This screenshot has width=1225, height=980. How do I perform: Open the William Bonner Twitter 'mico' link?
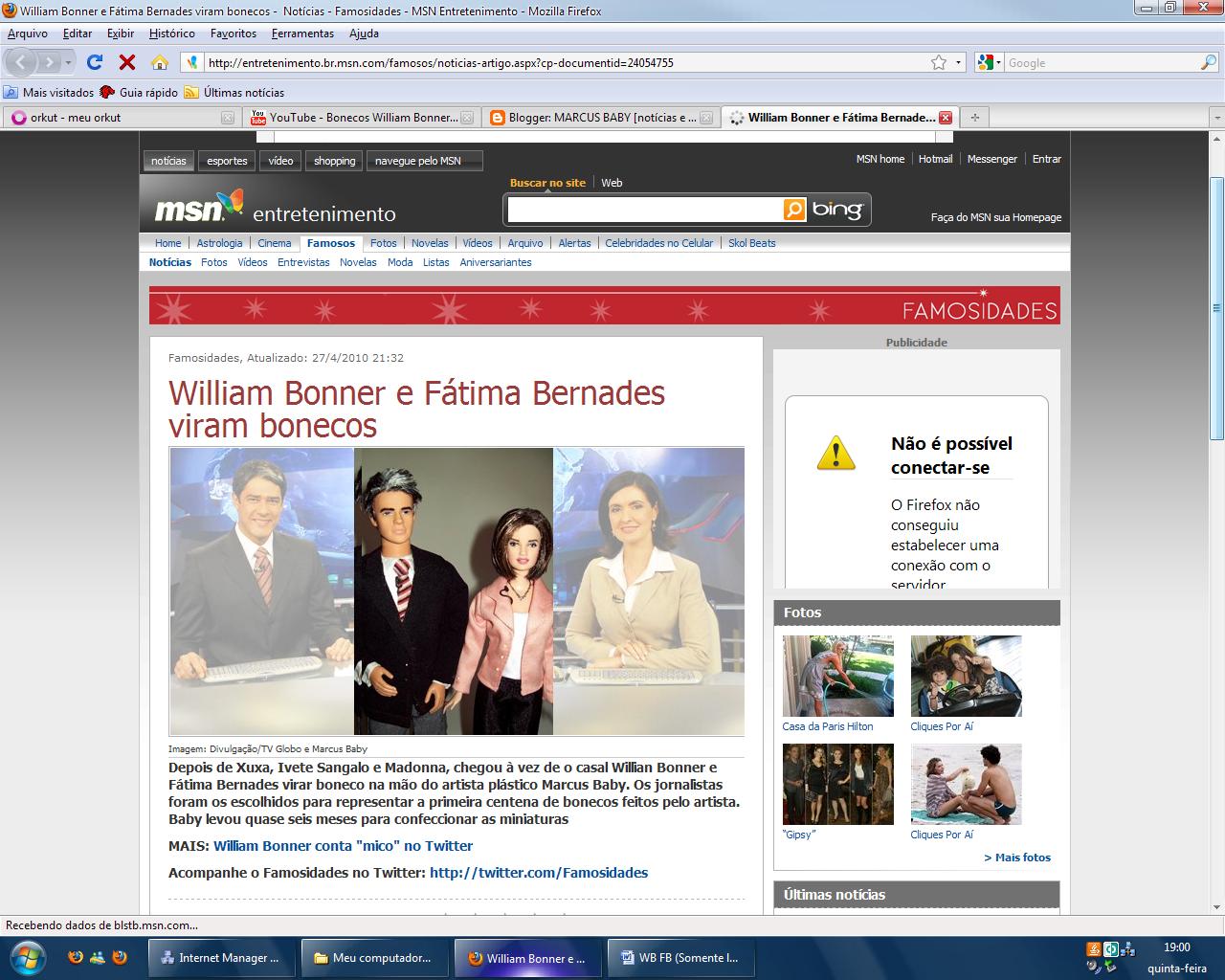click(343, 846)
